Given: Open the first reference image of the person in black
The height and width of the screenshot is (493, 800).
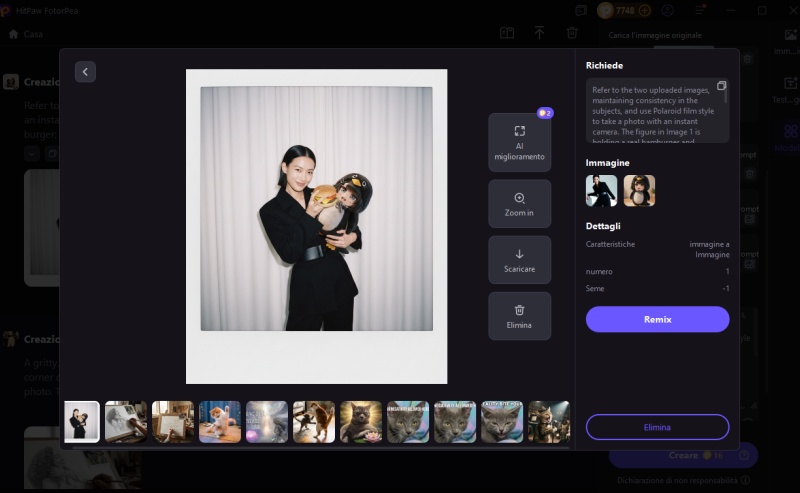Looking at the screenshot, I should coord(602,190).
